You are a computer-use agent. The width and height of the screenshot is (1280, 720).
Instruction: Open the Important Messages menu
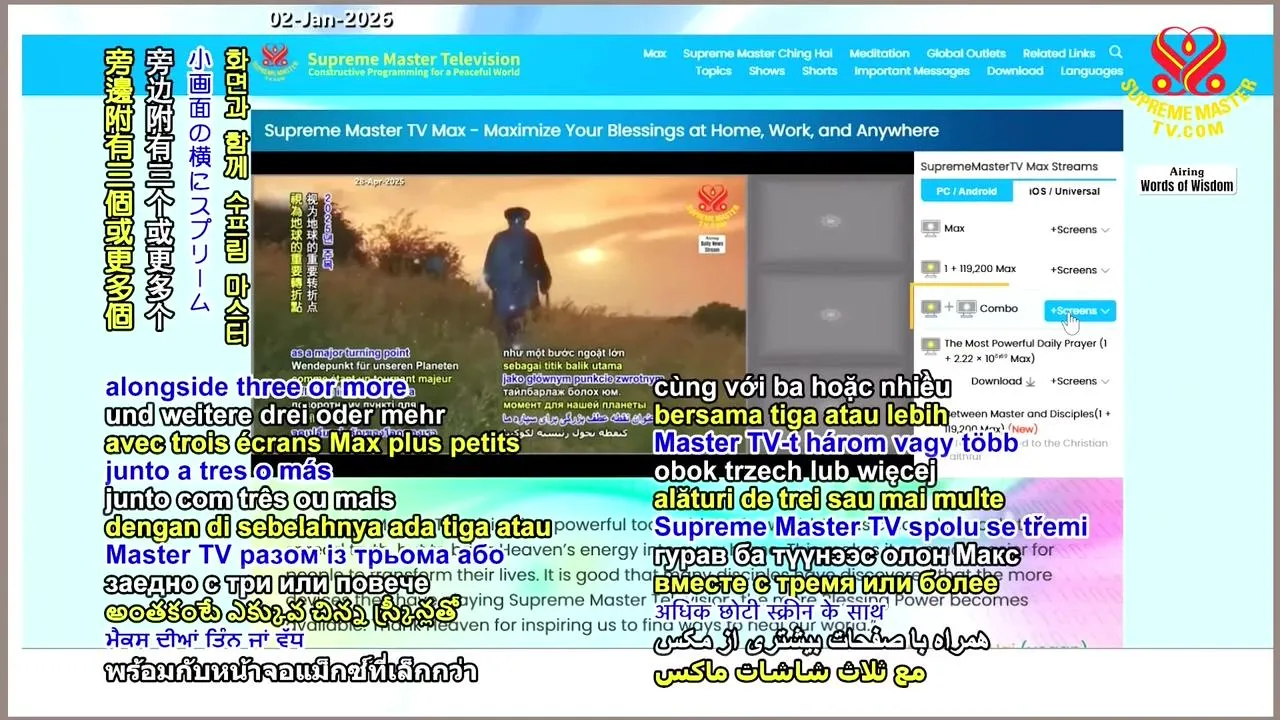[x=912, y=71]
